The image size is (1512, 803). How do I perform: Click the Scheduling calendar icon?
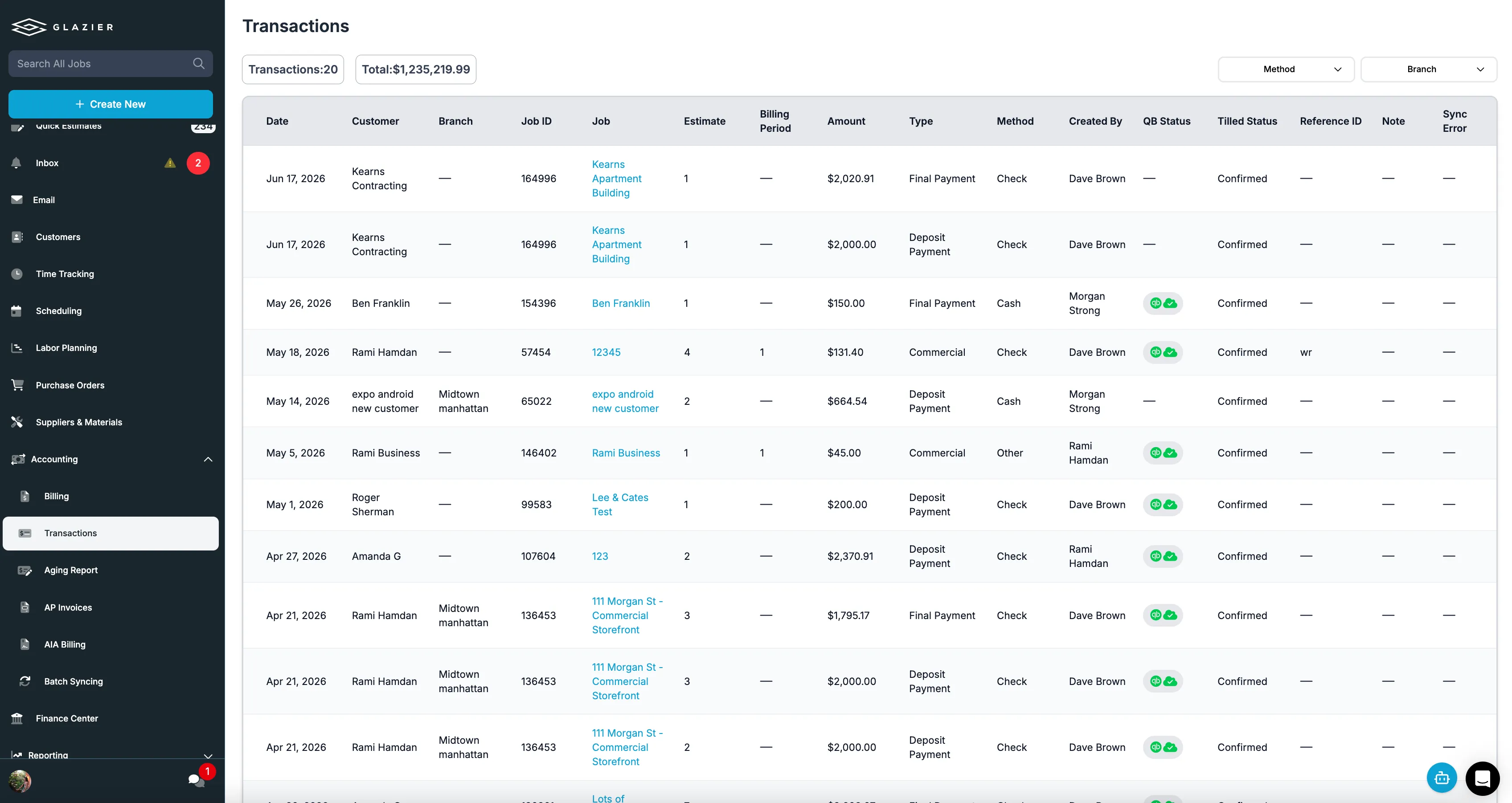17,311
